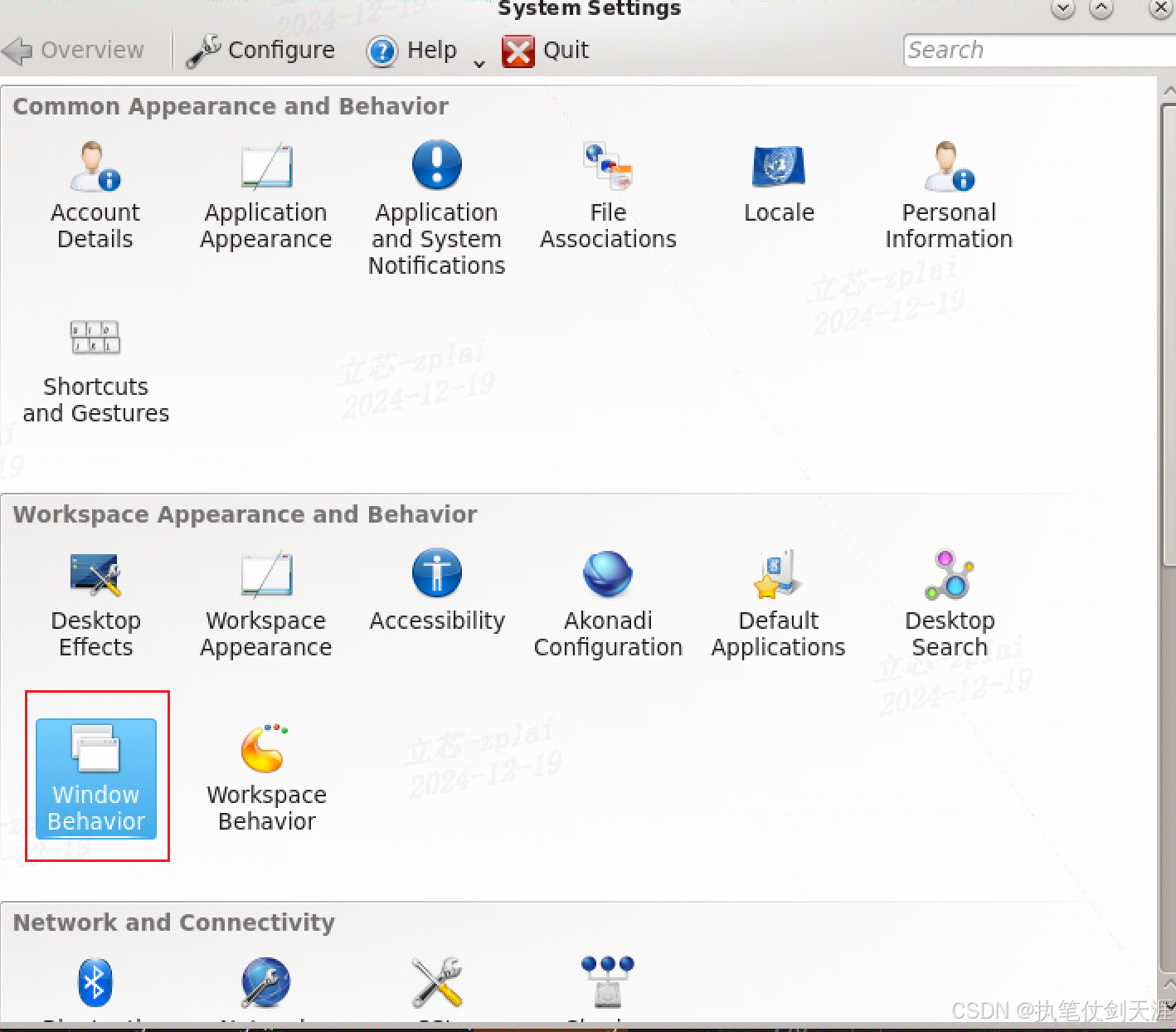Click the Quit button

click(545, 51)
